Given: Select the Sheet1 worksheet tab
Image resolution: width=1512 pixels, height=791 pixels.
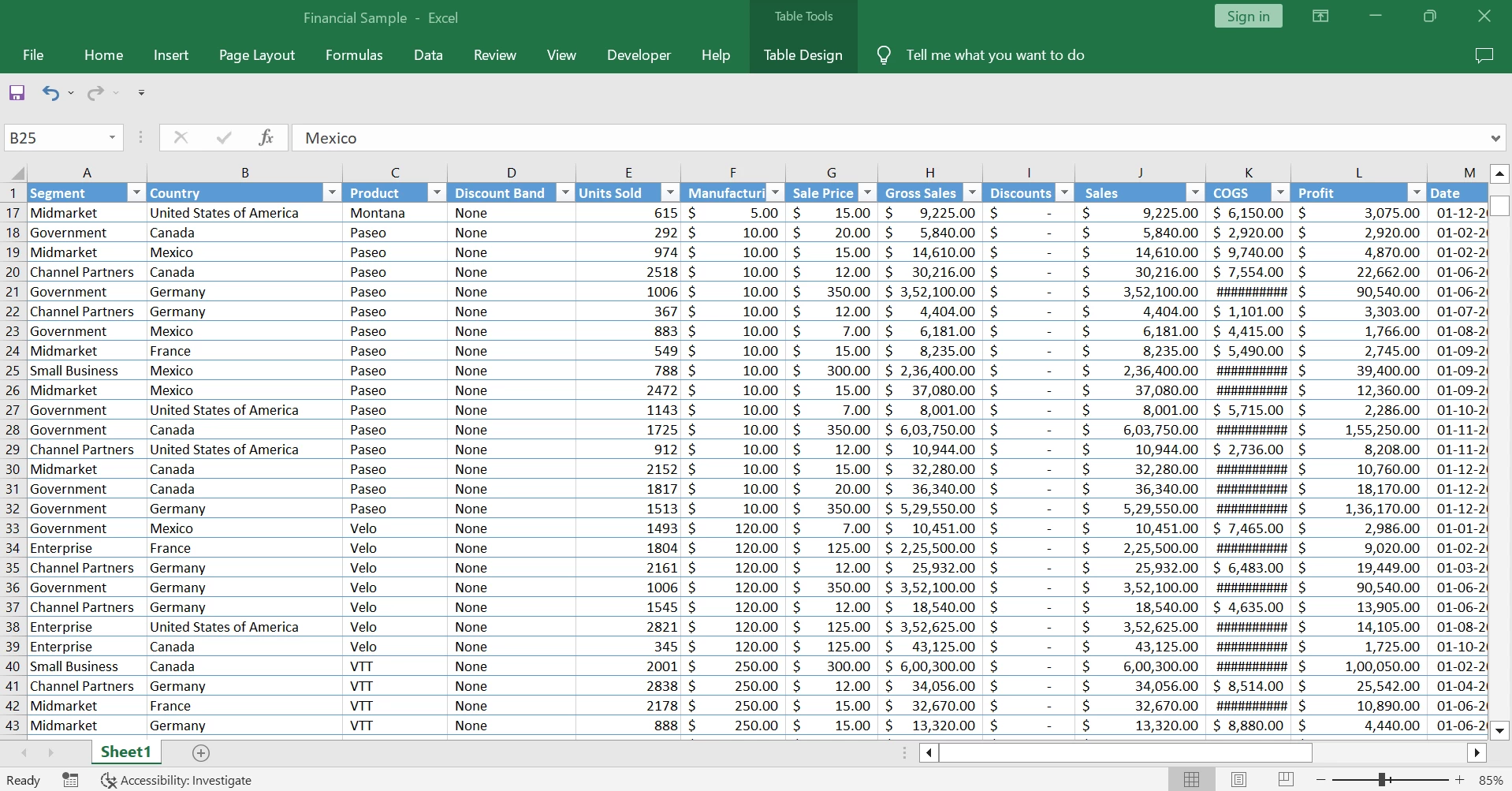Looking at the screenshot, I should click(x=125, y=752).
